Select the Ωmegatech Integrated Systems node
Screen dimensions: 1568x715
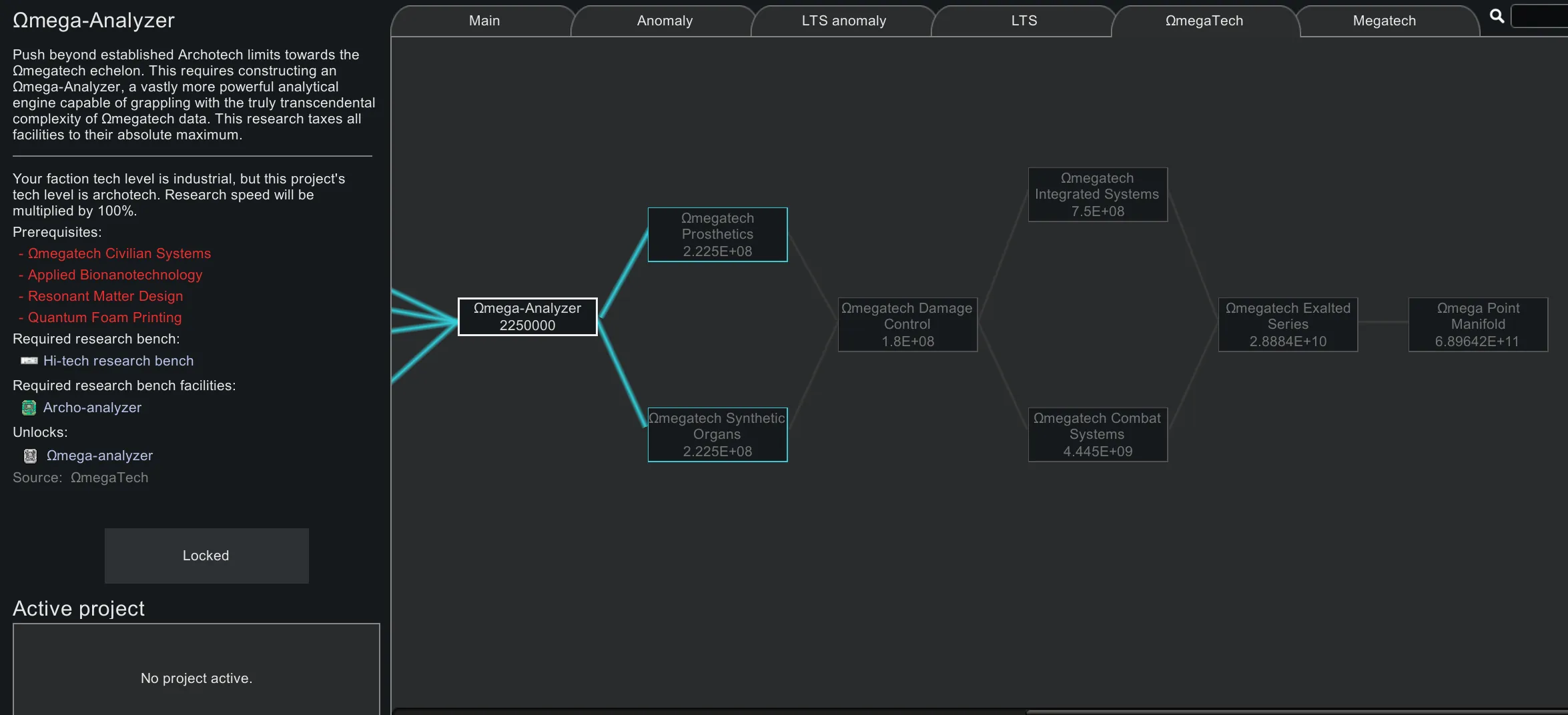[x=1098, y=195]
